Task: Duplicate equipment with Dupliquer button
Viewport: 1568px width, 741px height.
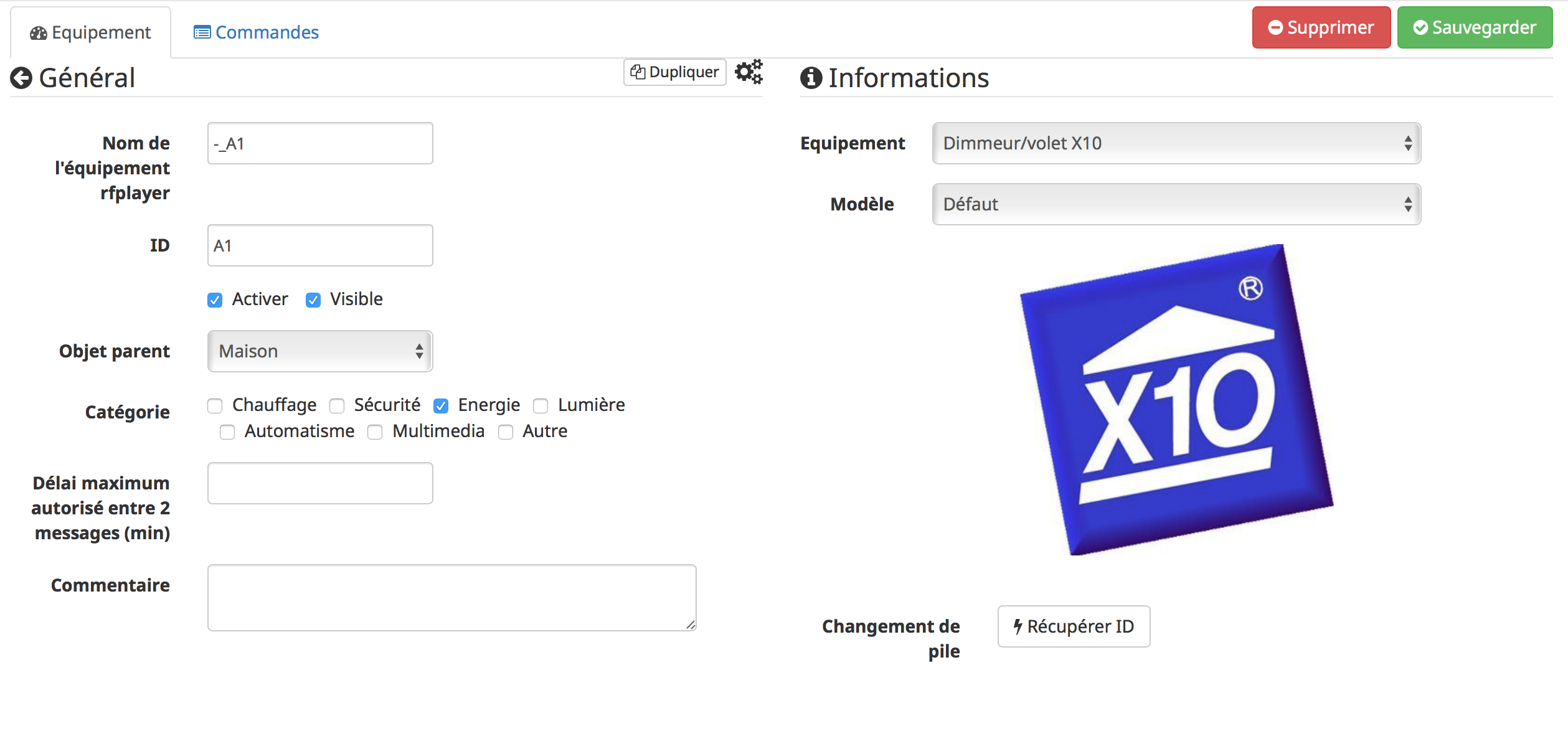Action: pyautogui.click(x=675, y=72)
